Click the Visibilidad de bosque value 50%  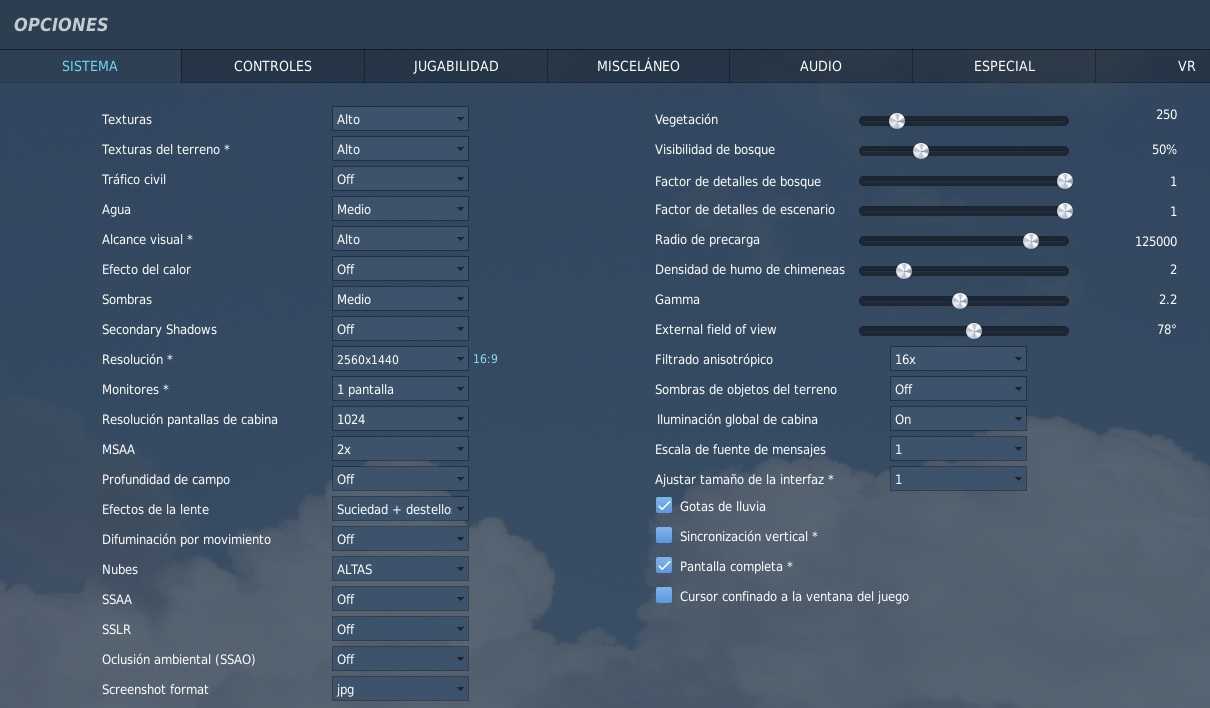click(1164, 149)
